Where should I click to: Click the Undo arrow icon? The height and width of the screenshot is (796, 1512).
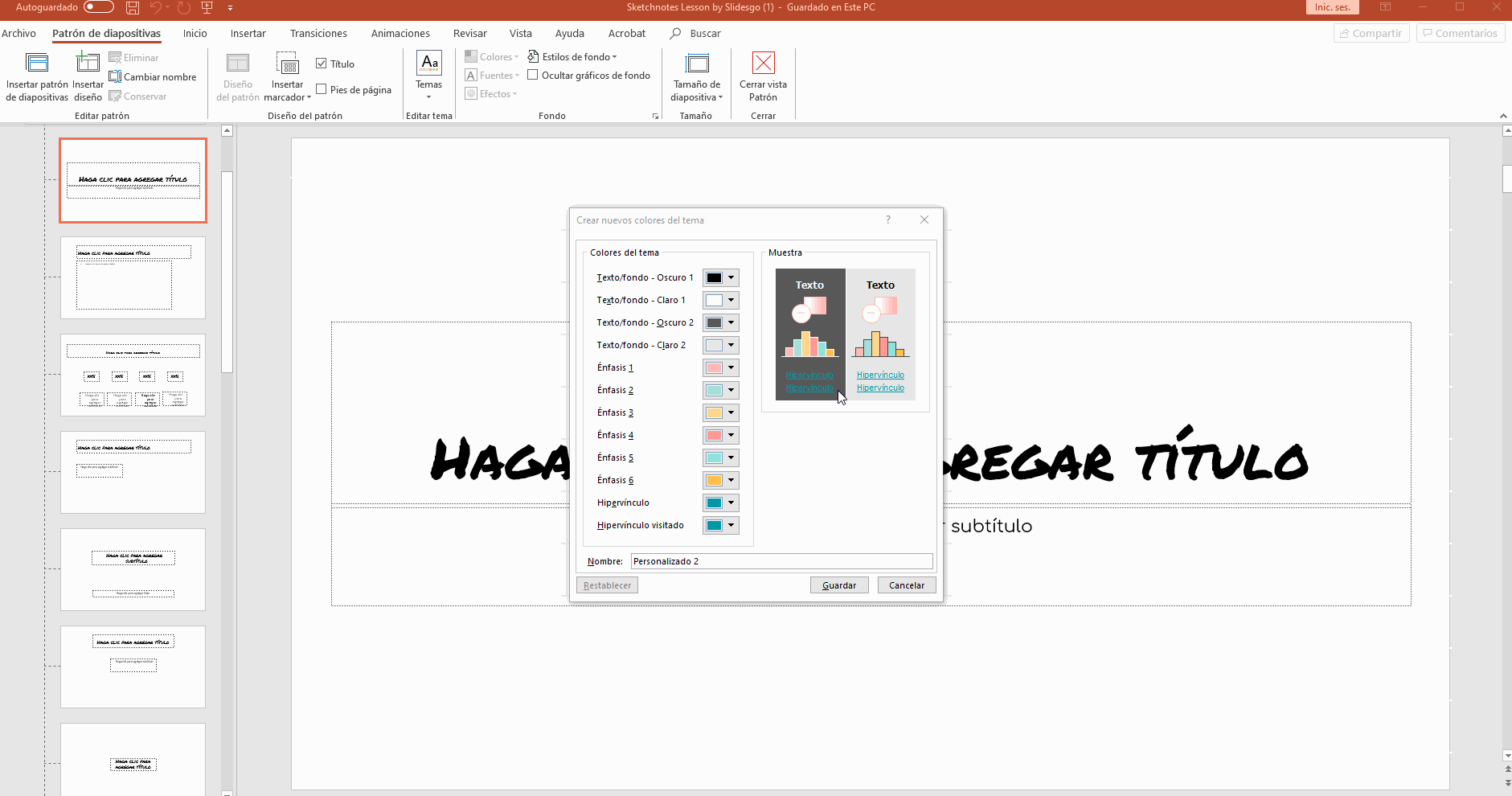tap(156, 7)
